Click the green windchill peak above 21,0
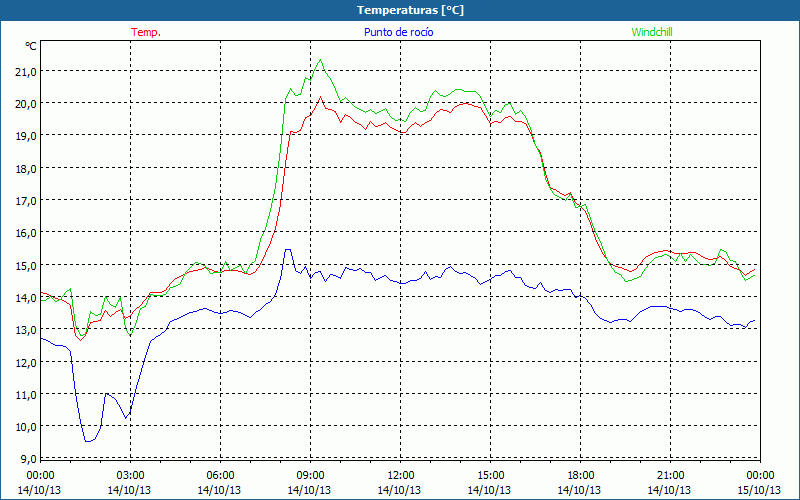The image size is (800, 500). [x=320, y=60]
